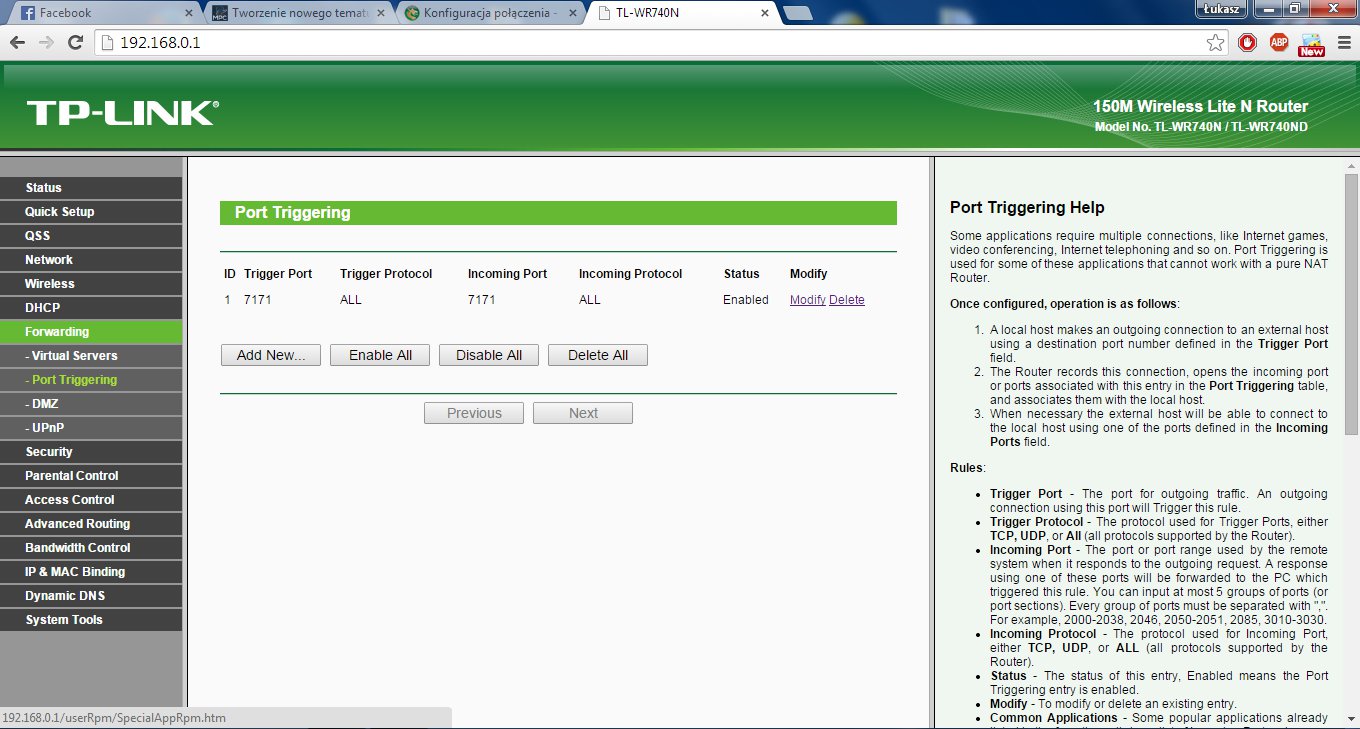
Task: Select the TL-WR740N tab
Action: (682, 13)
